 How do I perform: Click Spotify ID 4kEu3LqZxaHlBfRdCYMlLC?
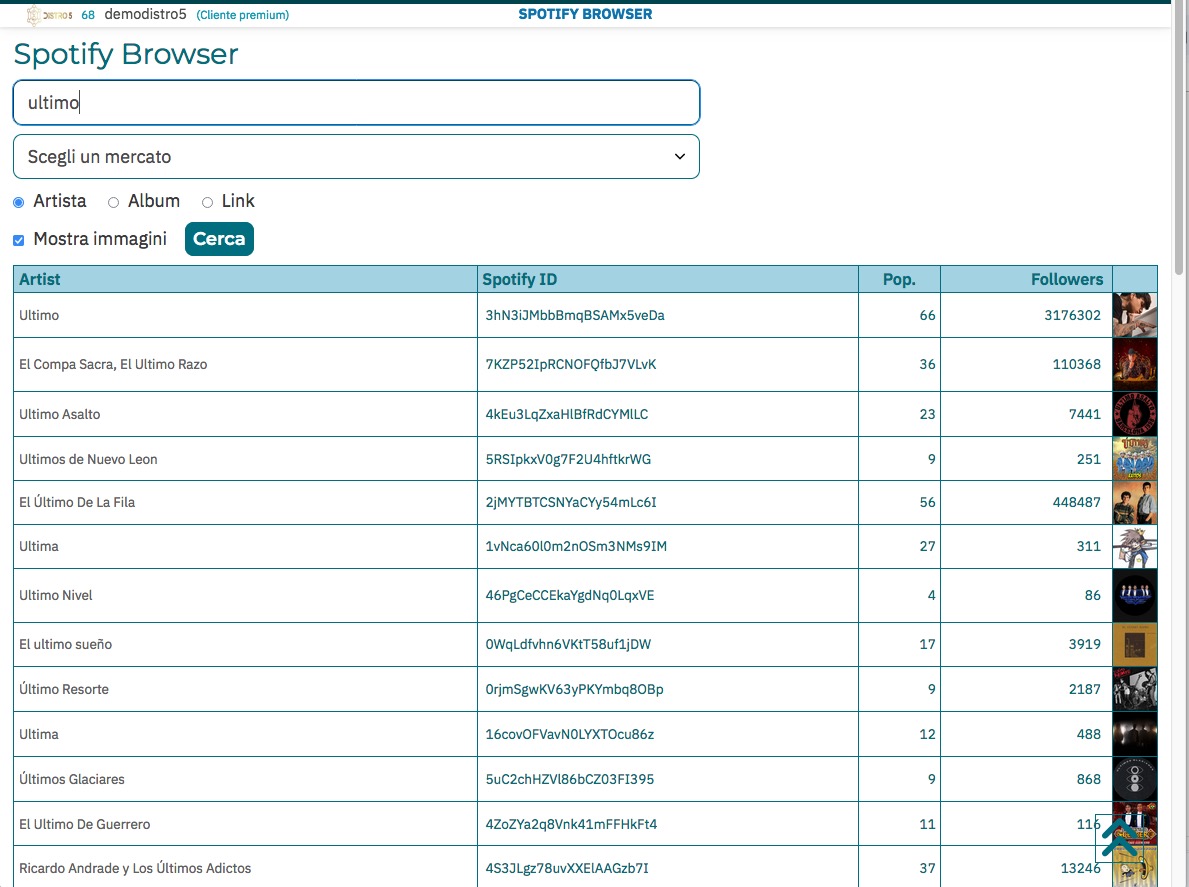pyautogui.click(x=566, y=415)
